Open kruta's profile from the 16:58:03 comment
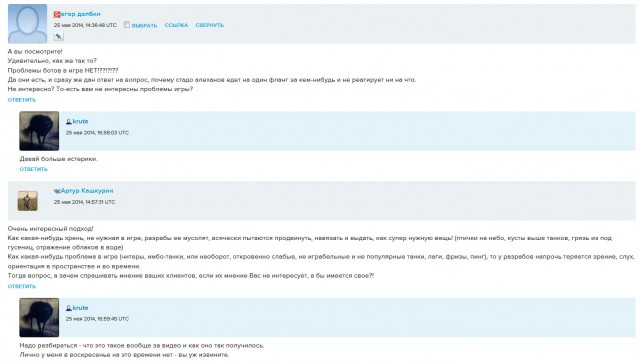The image size is (640, 362). click(x=80, y=121)
